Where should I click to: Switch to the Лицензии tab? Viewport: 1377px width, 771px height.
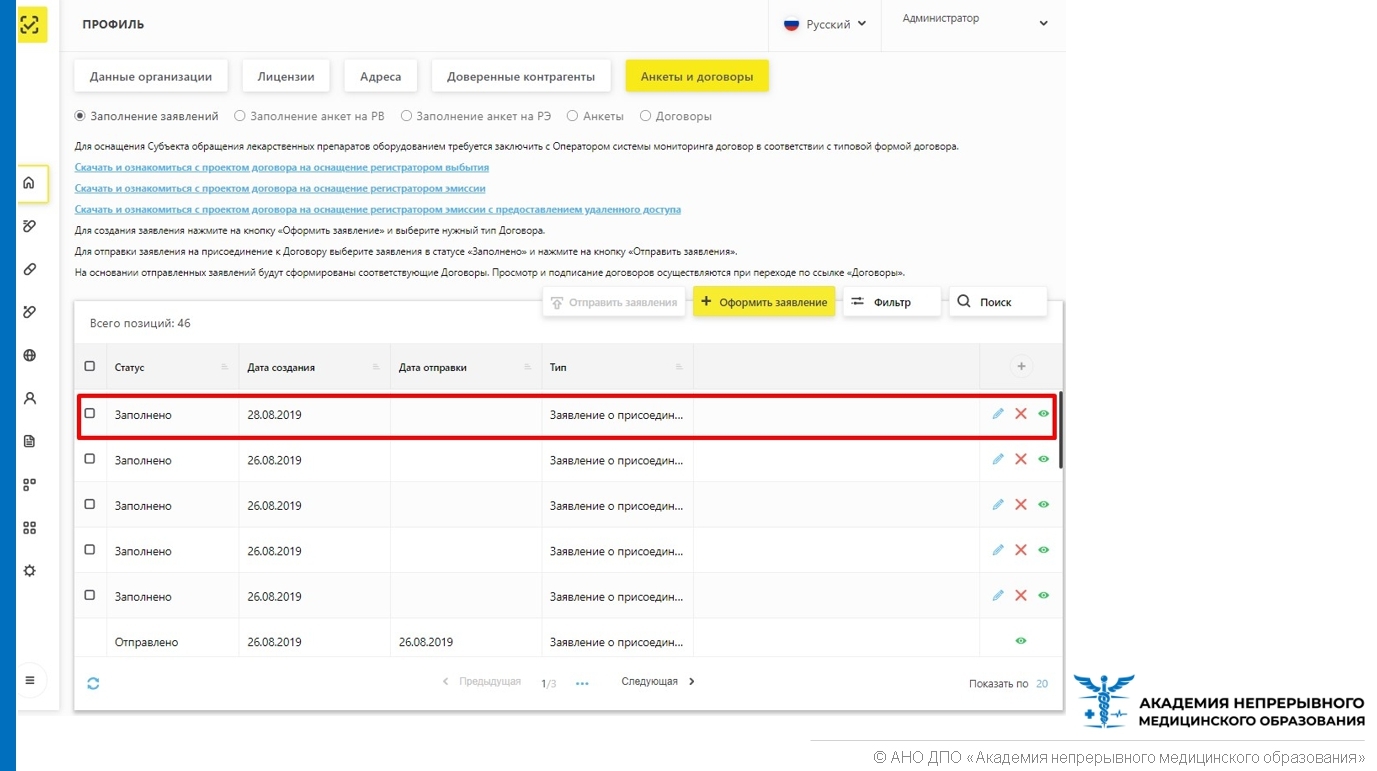coord(286,76)
